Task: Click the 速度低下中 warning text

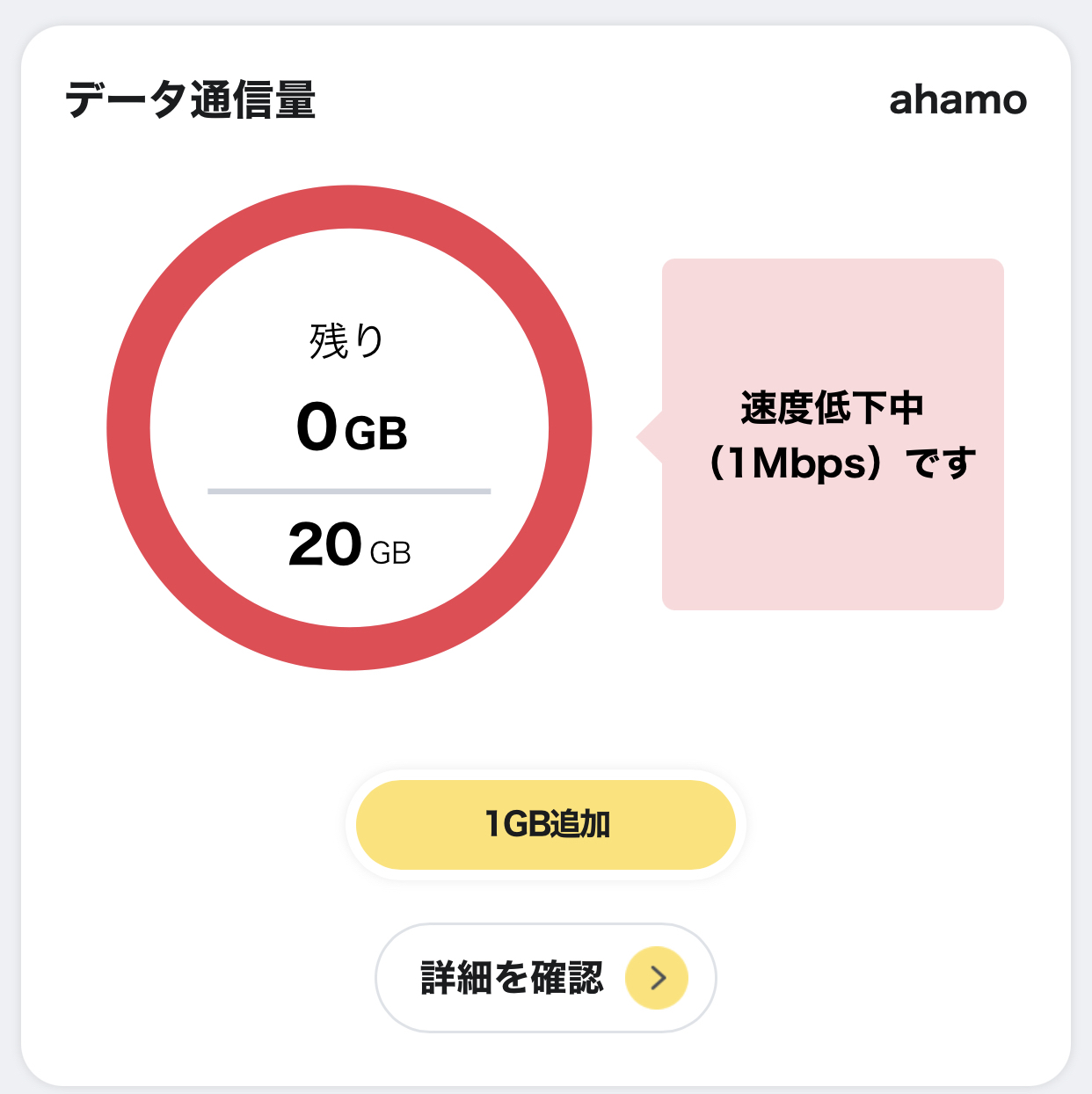Action: tap(832, 408)
